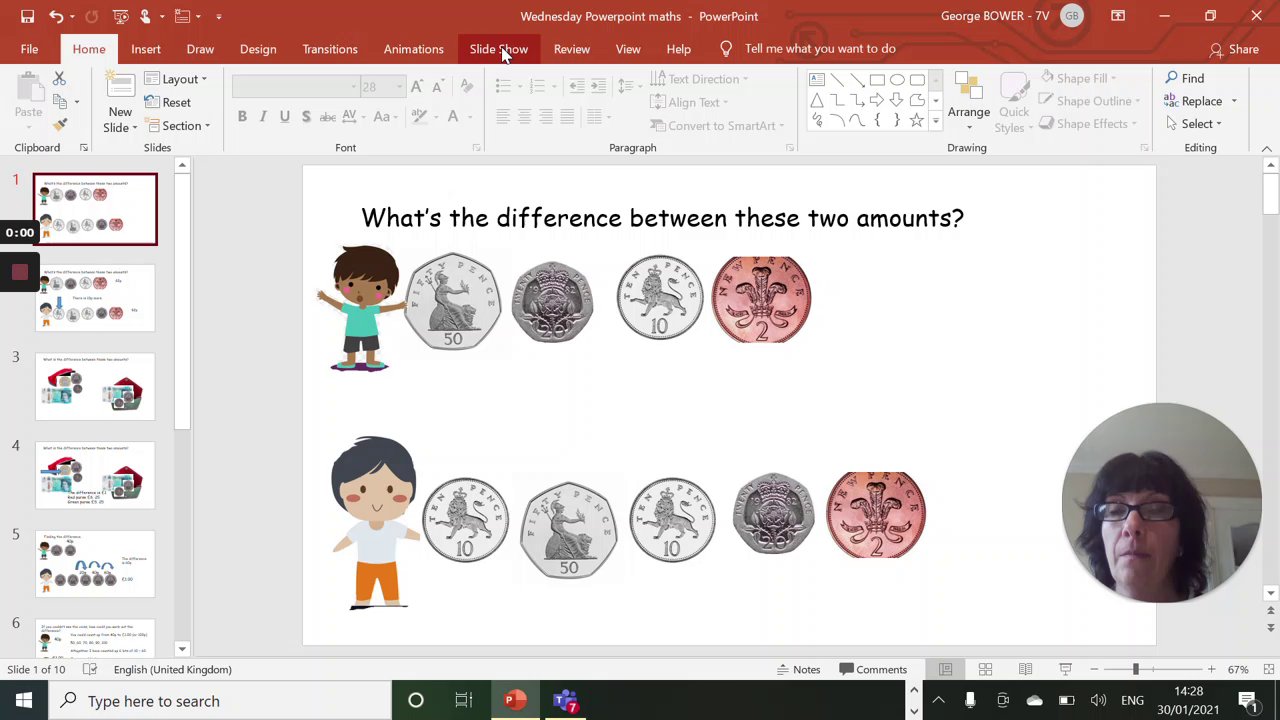Start slide show from status bar icon
The image size is (1280, 720).
pos(1065,669)
